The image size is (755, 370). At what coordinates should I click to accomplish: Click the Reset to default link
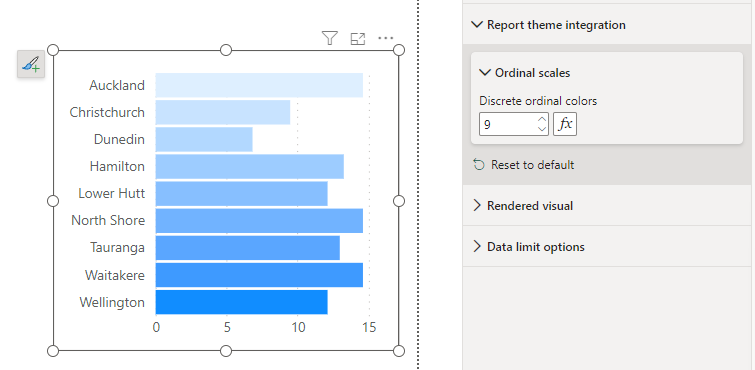coord(533,165)
